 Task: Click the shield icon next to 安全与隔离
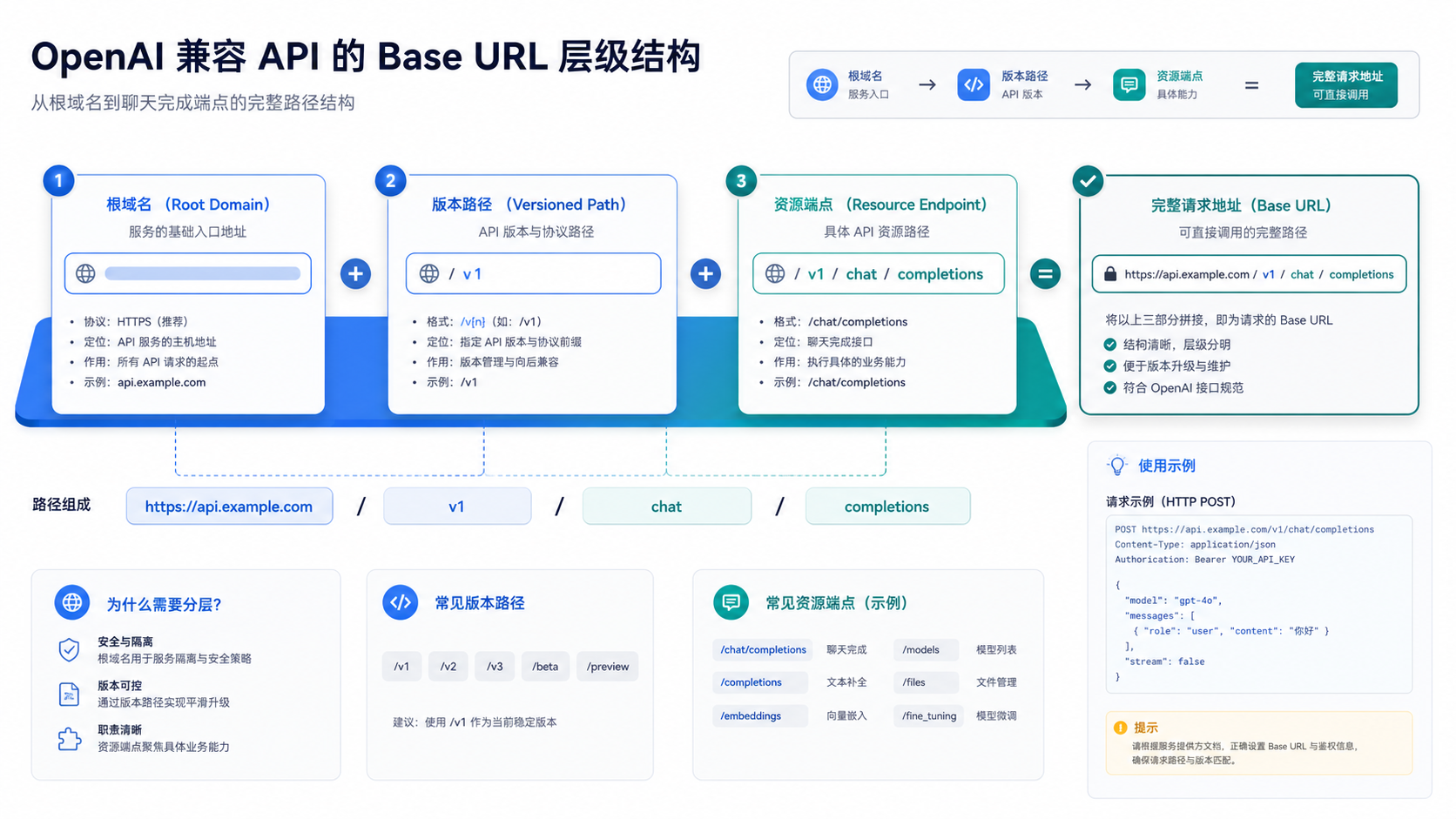(69, 649)
